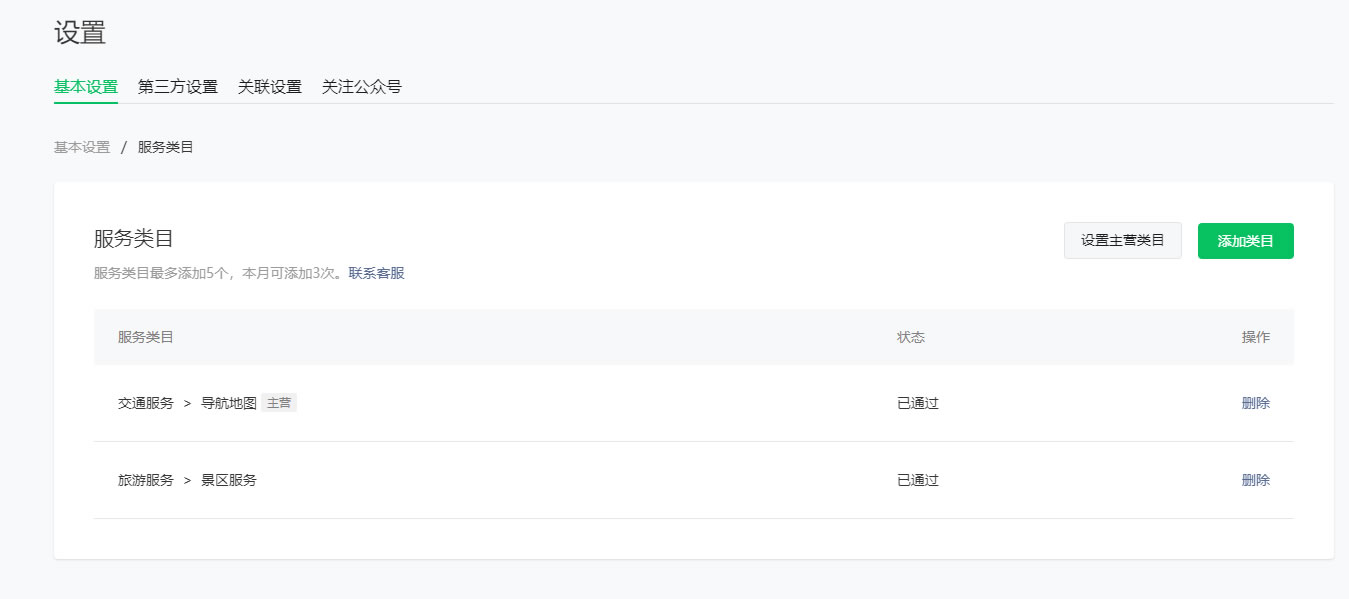Select the 交通服务 > 导航地图 row text
The height and width of the screenshot is (599, 1349).
coord(187,403)
